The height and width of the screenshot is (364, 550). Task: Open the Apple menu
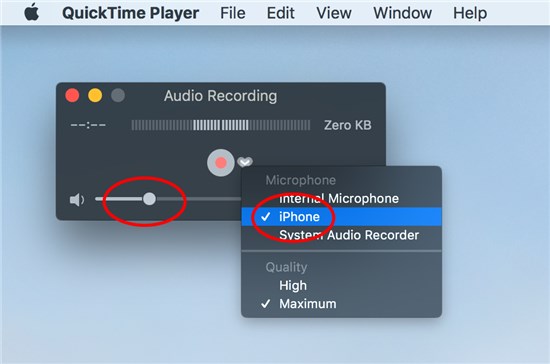click(x=32, y=13)
